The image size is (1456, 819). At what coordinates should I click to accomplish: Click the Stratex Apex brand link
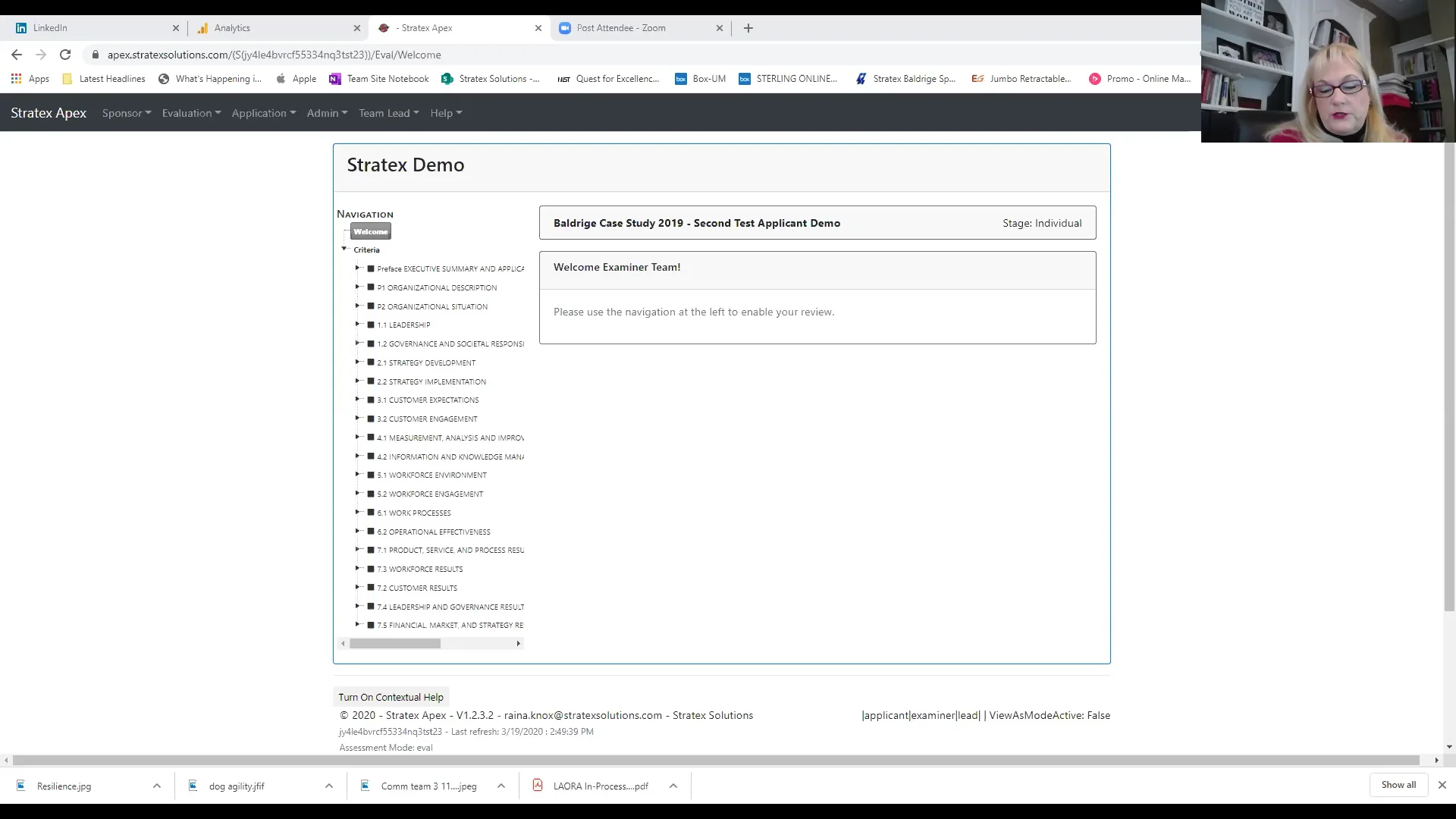[49, 113]
